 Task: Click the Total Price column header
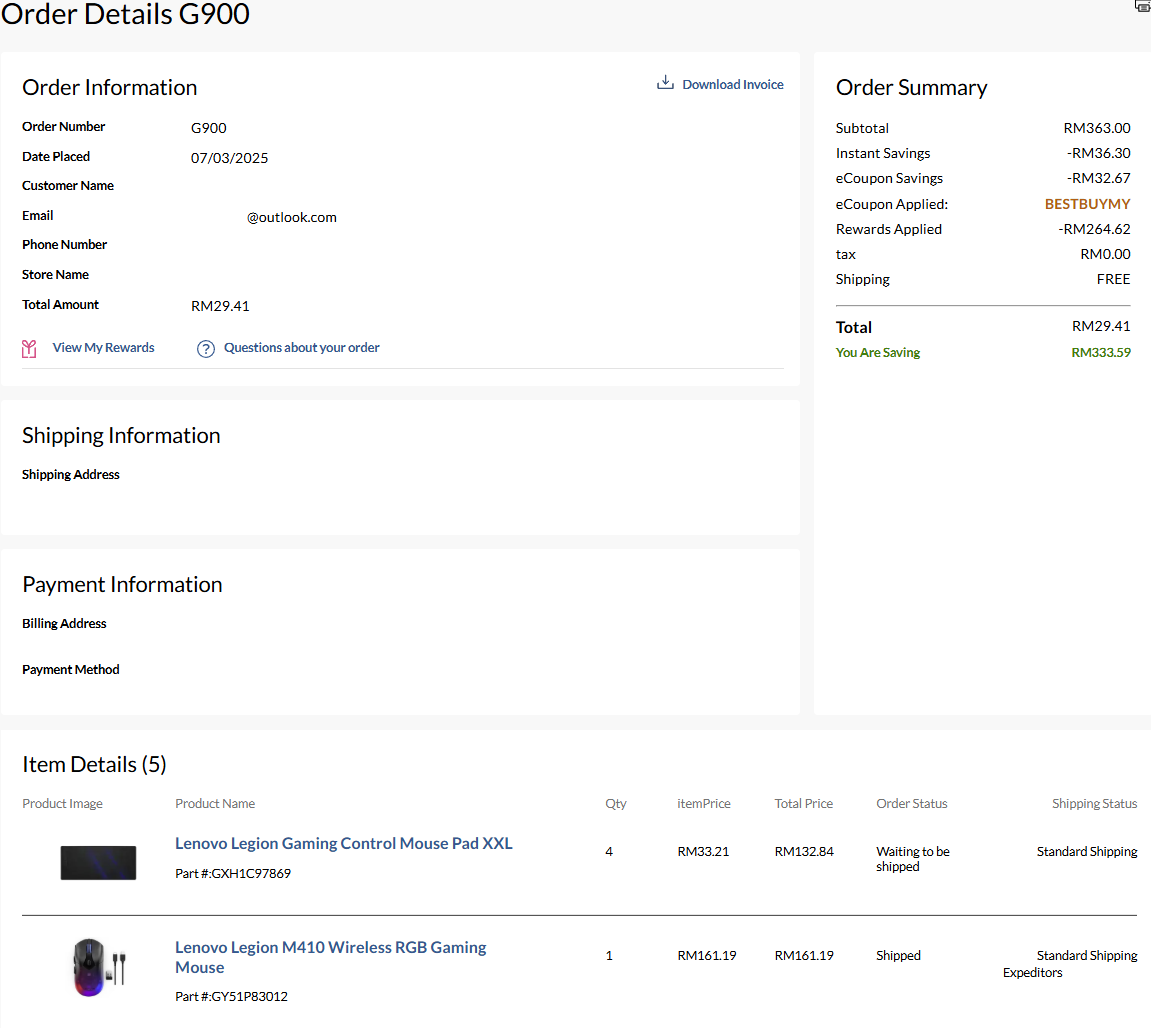pyautogui.click(x=803, y=804)
